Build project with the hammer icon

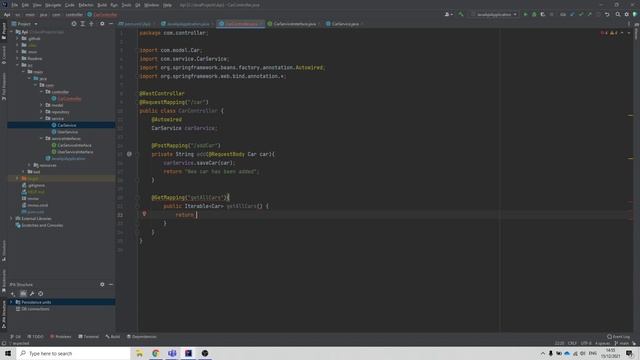coord(461,14)
